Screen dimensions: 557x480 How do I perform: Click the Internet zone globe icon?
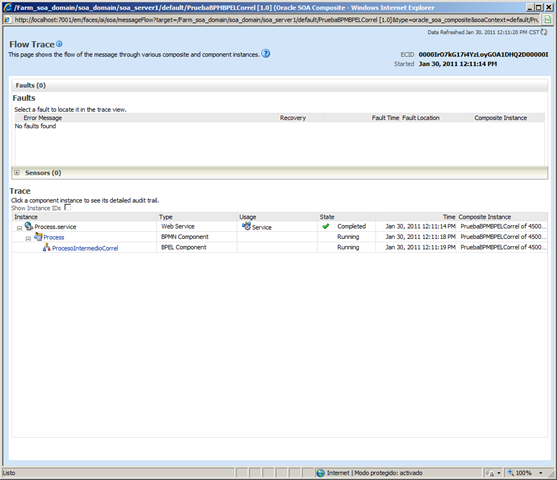(x=321, y=473)
